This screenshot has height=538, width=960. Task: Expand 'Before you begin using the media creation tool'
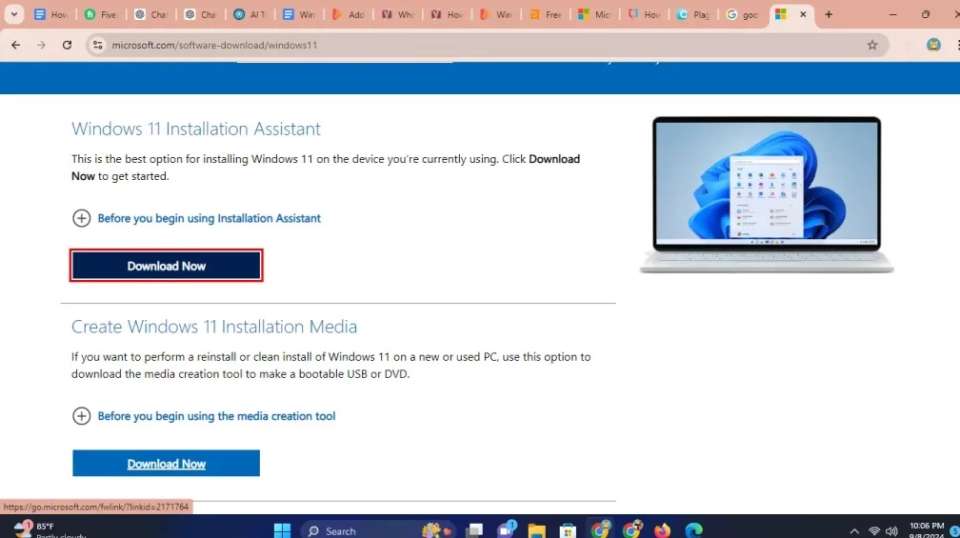coord(81,416)
